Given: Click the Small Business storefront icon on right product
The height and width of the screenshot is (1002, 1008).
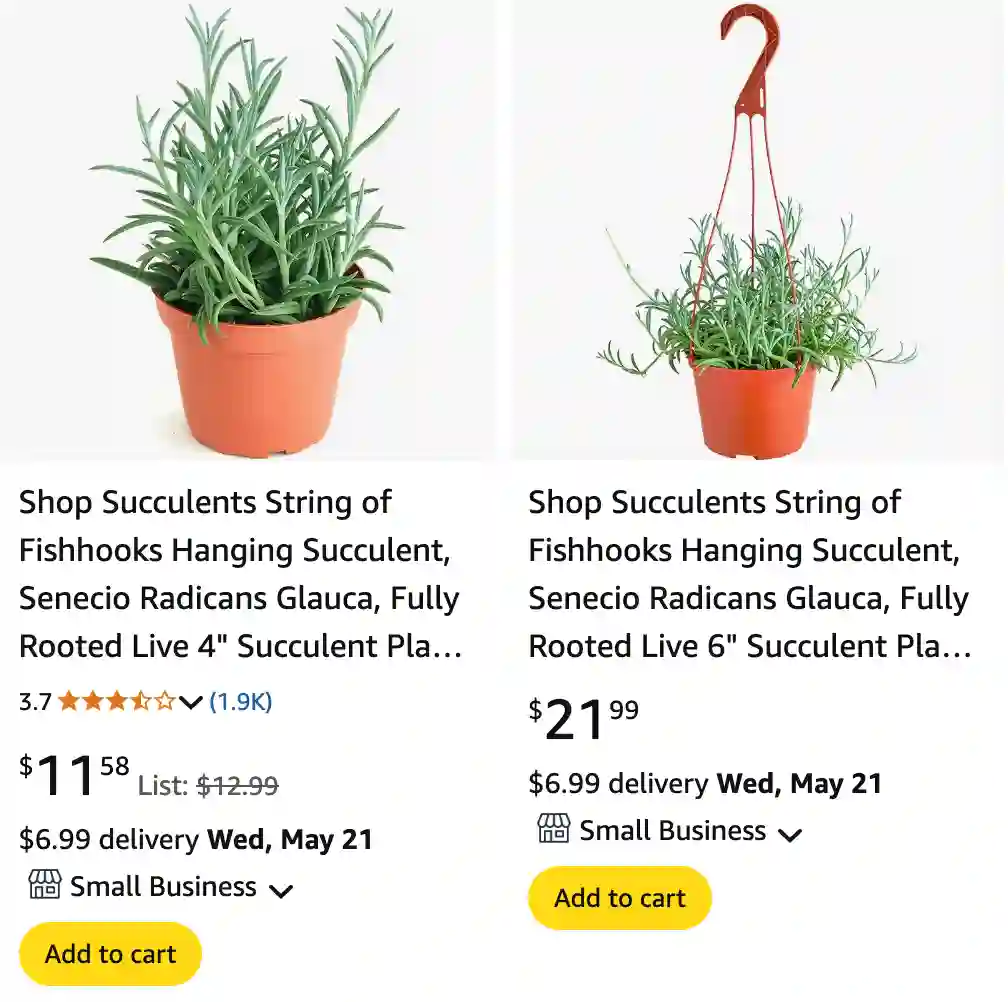Looking at the screenshot, I should pyautogui.click(x=553, y=830).
